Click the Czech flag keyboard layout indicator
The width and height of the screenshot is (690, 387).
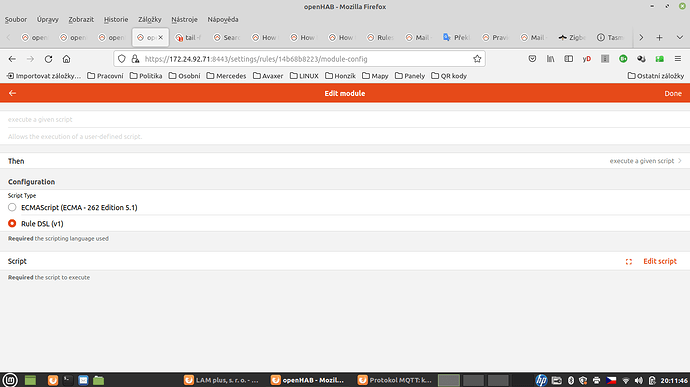click(611, 380)
